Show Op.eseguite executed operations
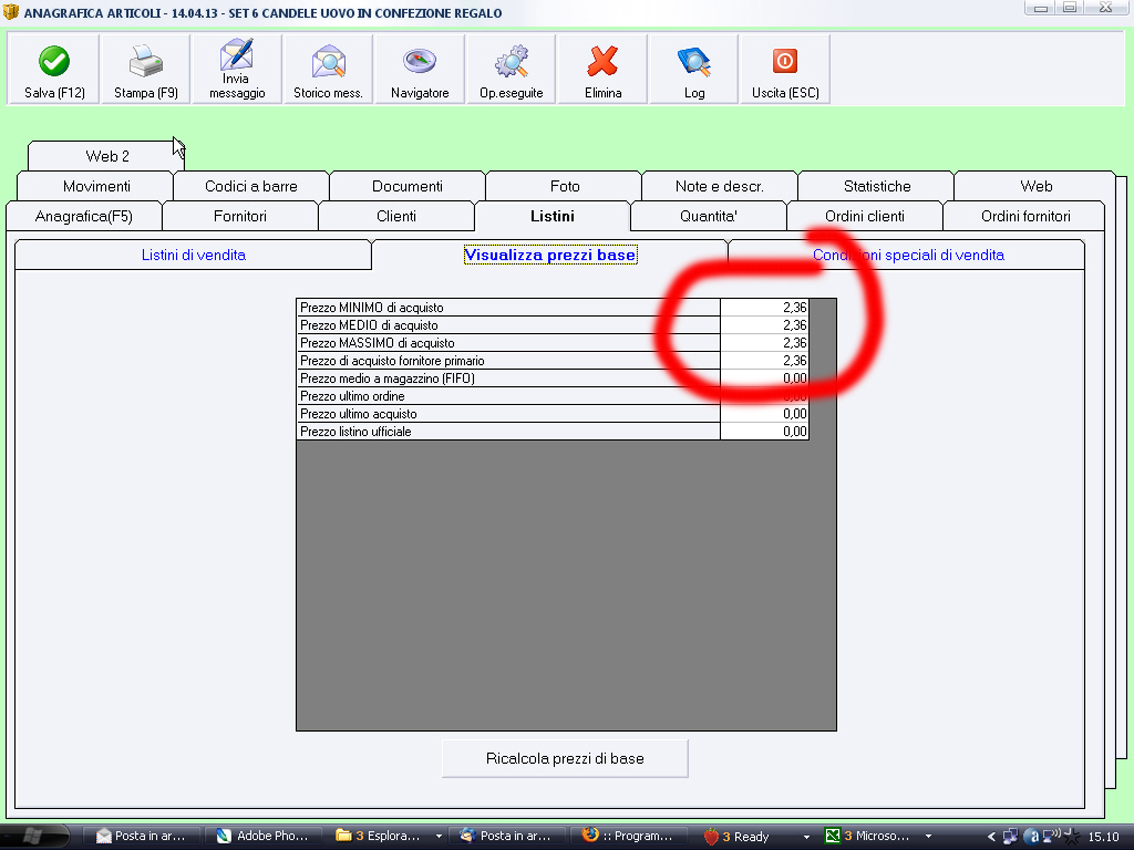Image resolution: width=1134 pixels, height=850 pixels. click(x=511, y=69)
